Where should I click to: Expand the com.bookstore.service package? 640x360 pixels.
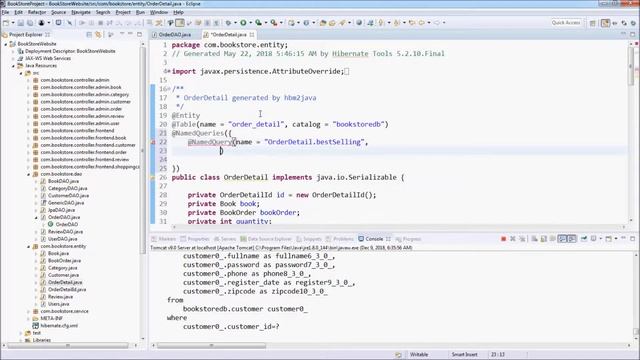pyautogui.click(x=29, y=311)
